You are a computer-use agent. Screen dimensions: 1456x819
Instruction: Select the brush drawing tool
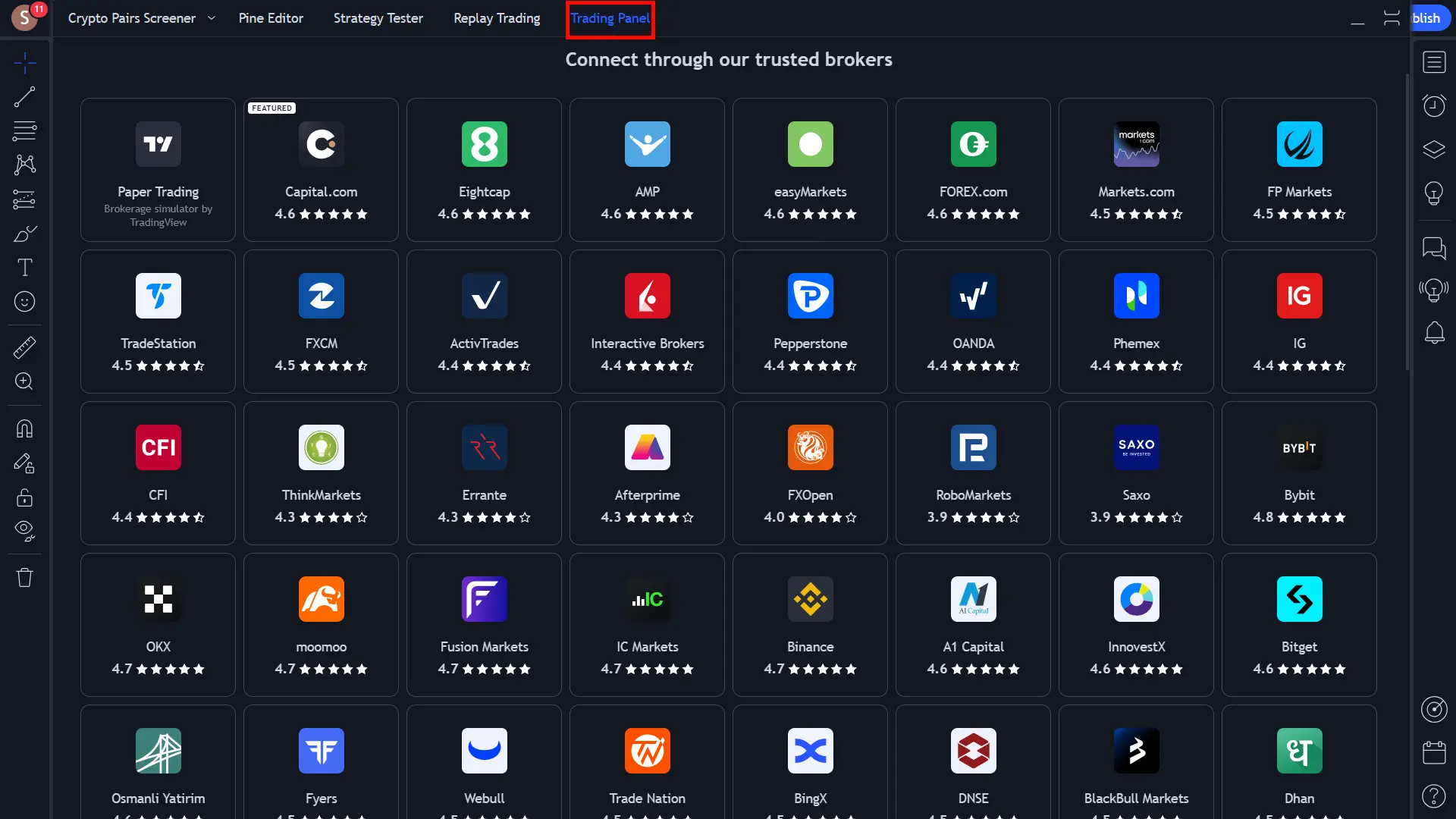(24, 234)
